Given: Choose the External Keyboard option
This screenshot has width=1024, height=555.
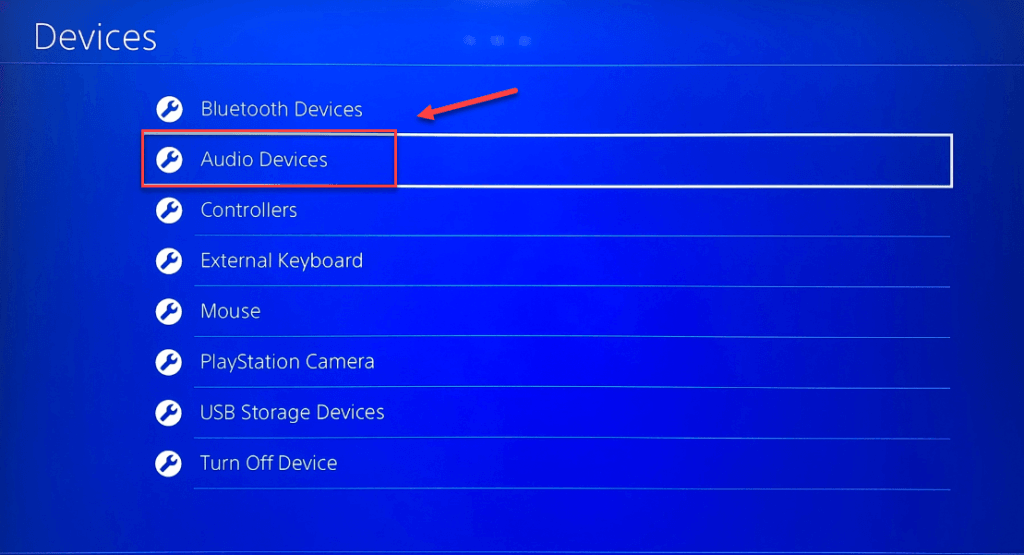Looking at the screenshot, I should pyautogui.click(x=281, y=261).
